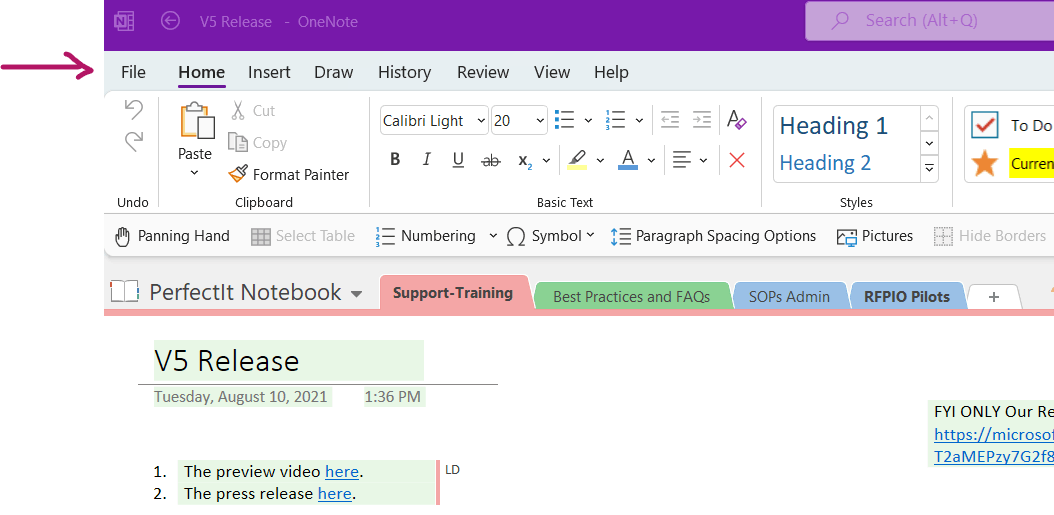Image resolution: width=1054 pixels, height=515 pixels.
Task: Click the Redo arrow icon
Action: 134,141
